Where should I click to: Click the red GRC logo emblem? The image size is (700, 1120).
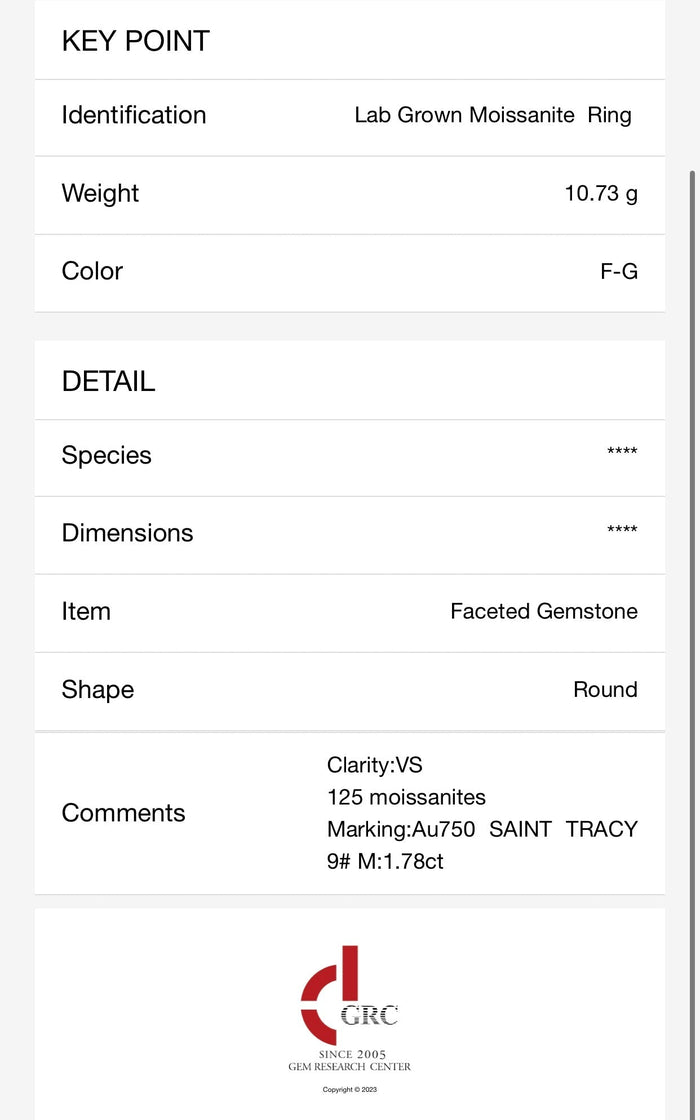(x=349, y=995)
